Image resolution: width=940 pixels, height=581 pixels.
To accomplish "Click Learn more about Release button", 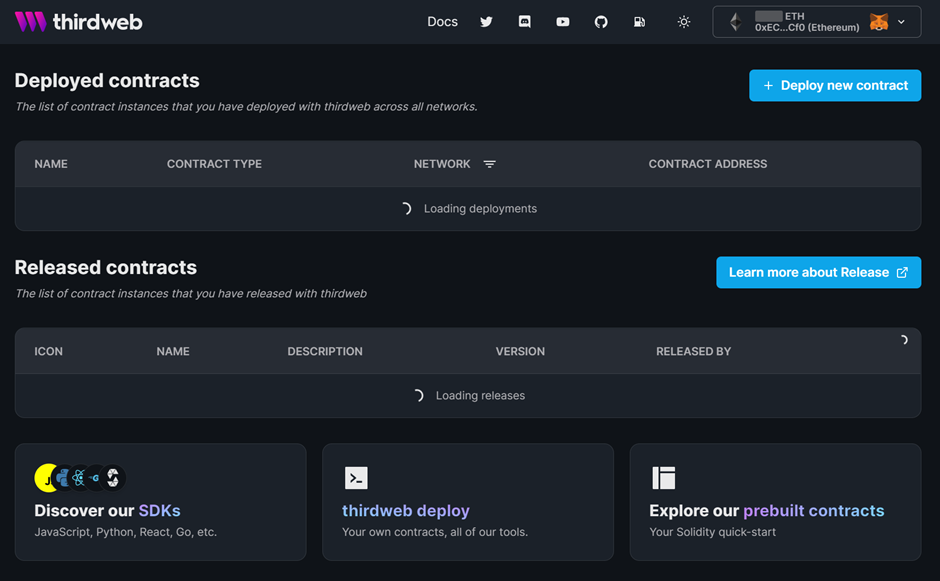I will (x=818, y=272).
